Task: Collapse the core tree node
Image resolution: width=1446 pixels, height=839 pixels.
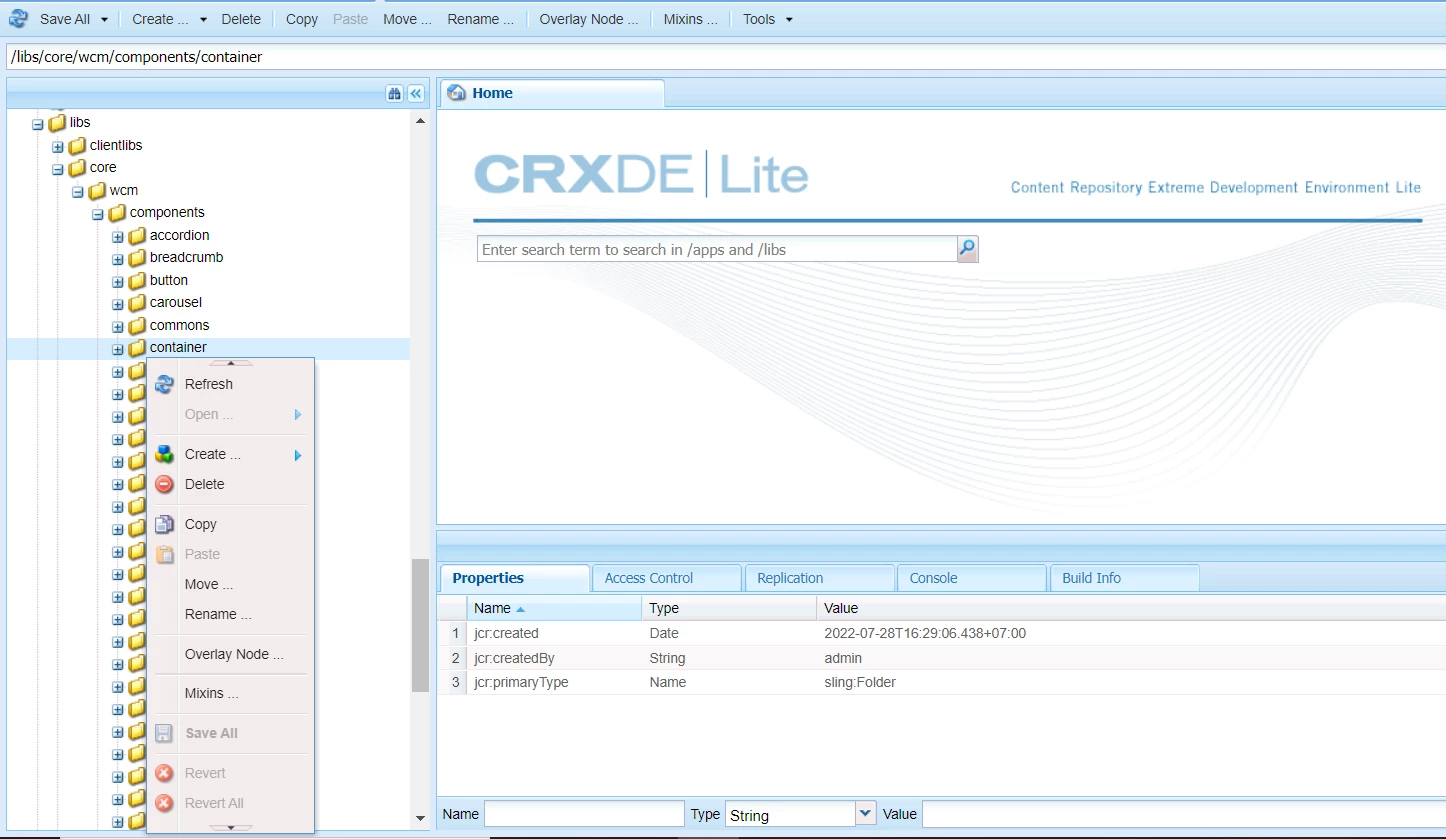Action: [58, 169]
